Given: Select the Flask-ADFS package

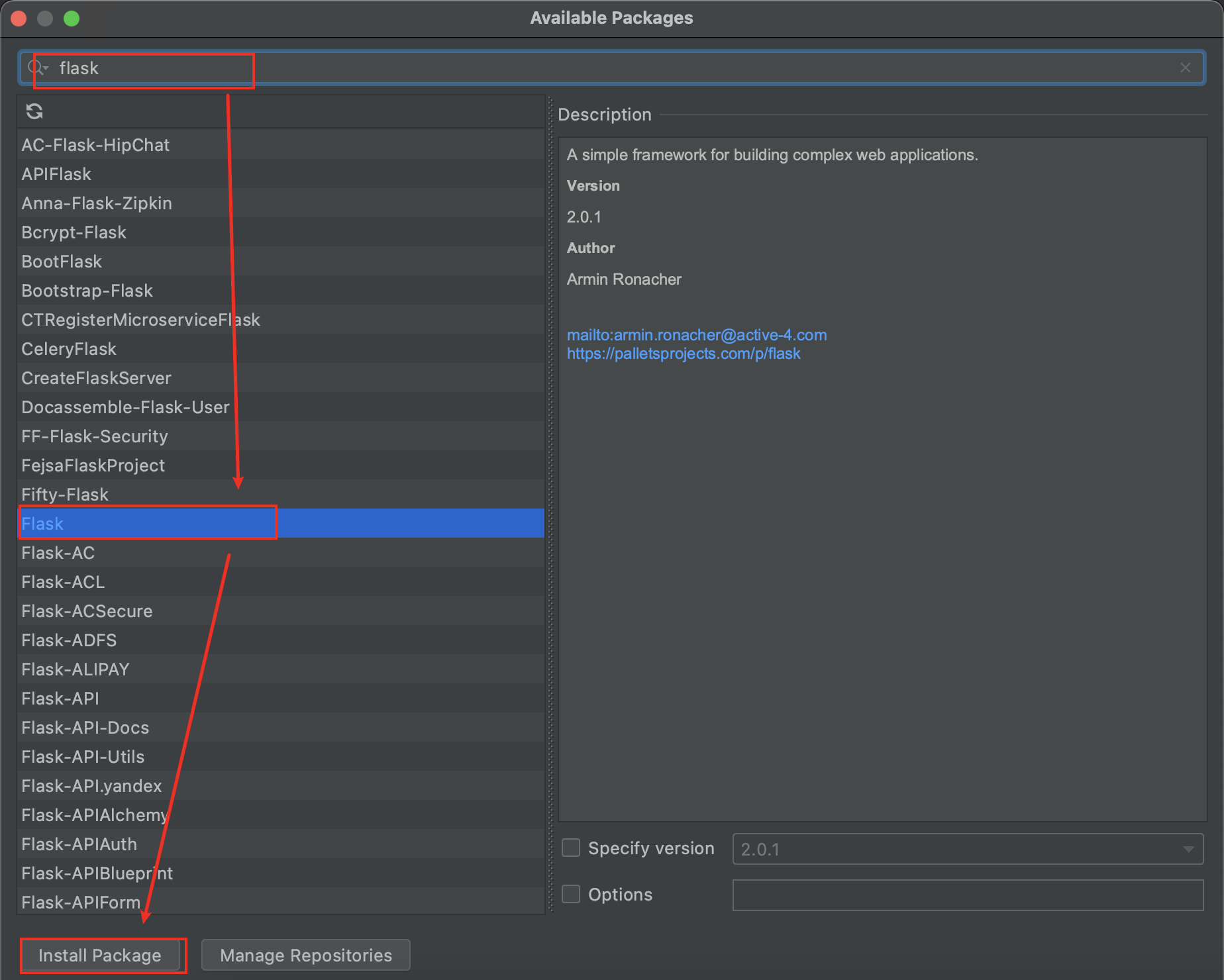Looking at the screenshot, I should [x=281, y=640].
